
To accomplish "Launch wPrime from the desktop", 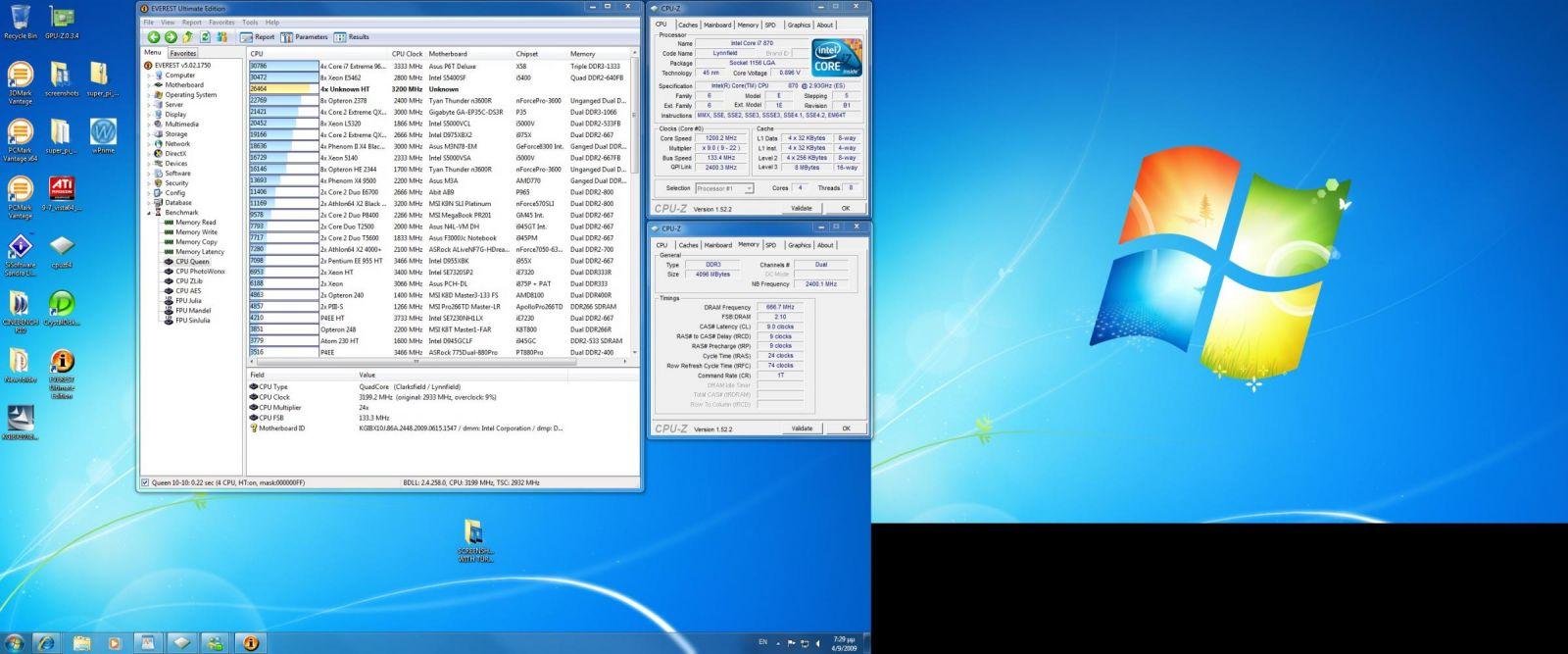I will point(102,136).
